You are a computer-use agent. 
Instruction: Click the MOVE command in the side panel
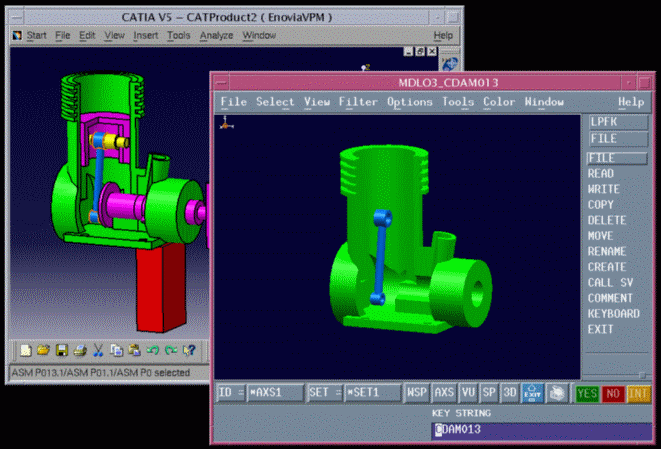(x=600, y=236)
